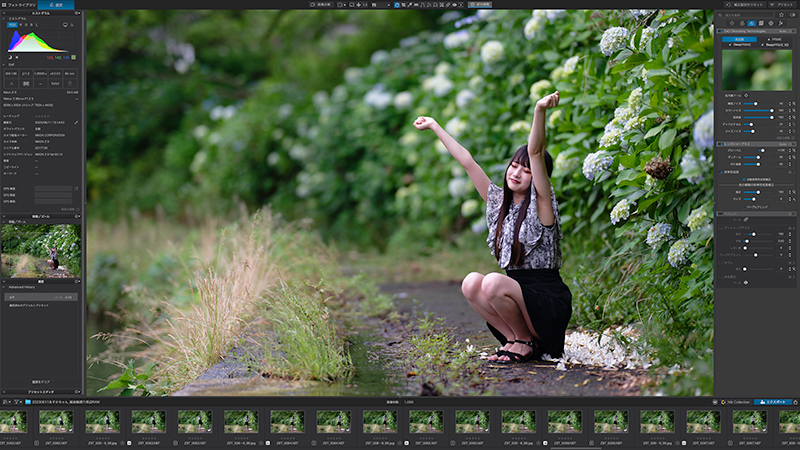Click the metadata edit pencil icon
The height and width of the screenshot is (450, 800).
click(76, 122)
